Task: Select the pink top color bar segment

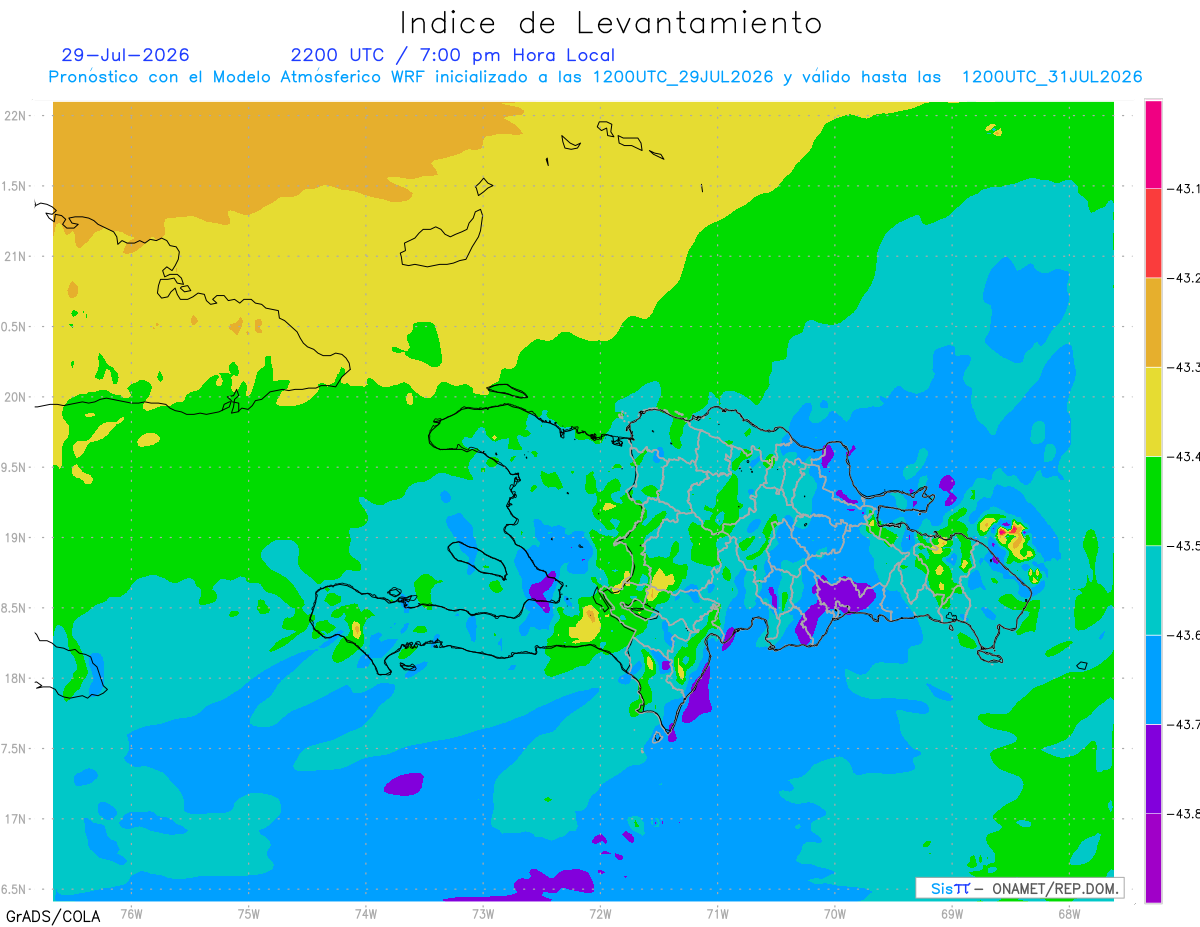Action: (x=1153, y=144)
